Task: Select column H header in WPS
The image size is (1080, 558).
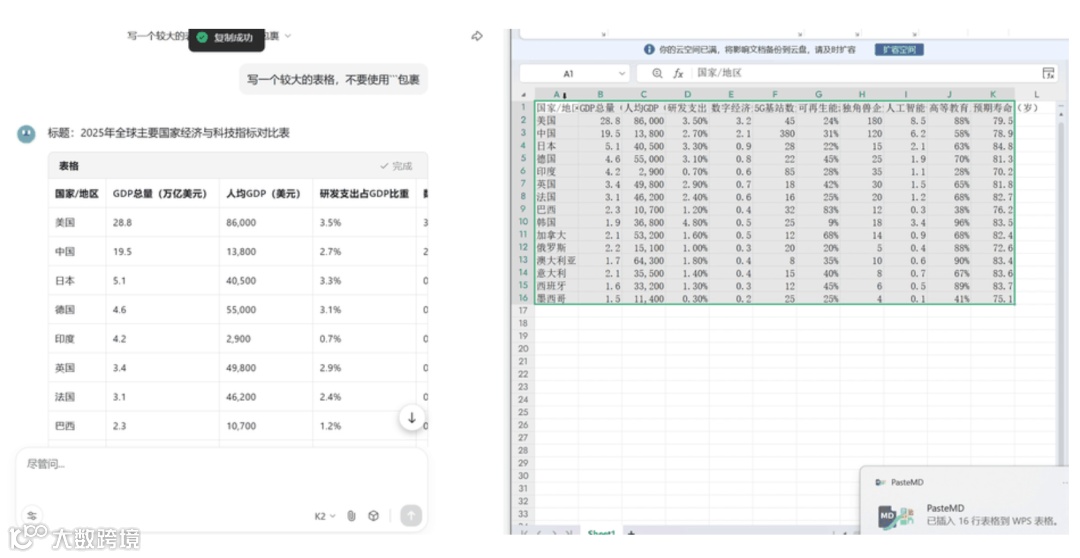Action: pyautogui.click(x=862, y=94)
